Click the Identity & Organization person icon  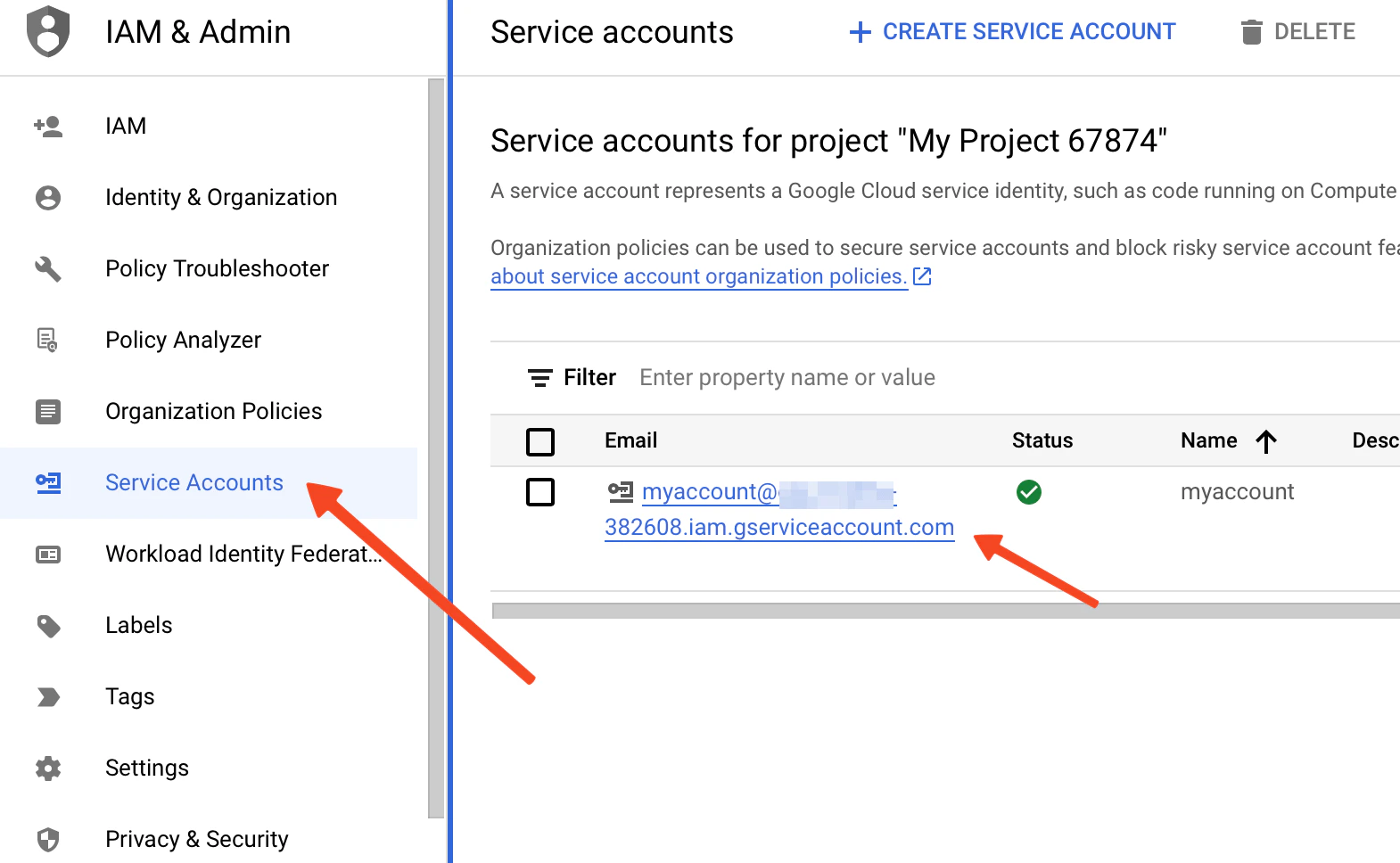[48, 197]
